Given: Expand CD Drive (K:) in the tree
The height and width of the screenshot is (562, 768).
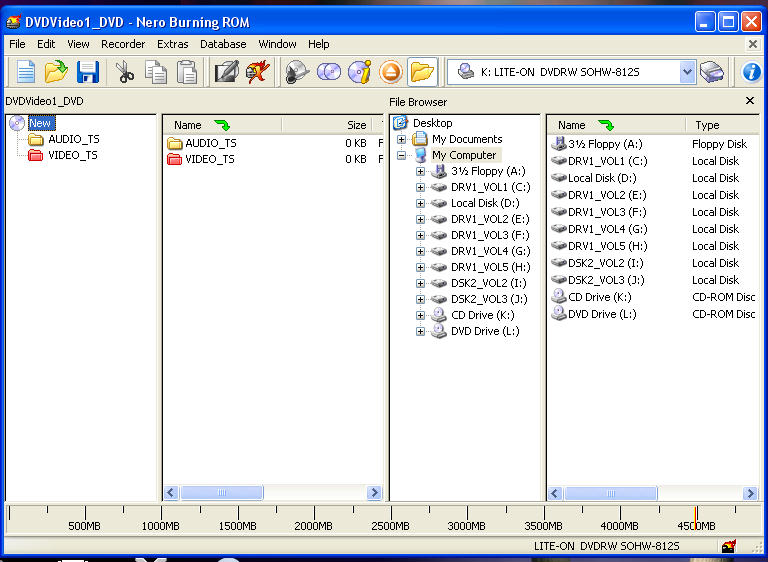Looking at the screenshot, I should [420, 315].
